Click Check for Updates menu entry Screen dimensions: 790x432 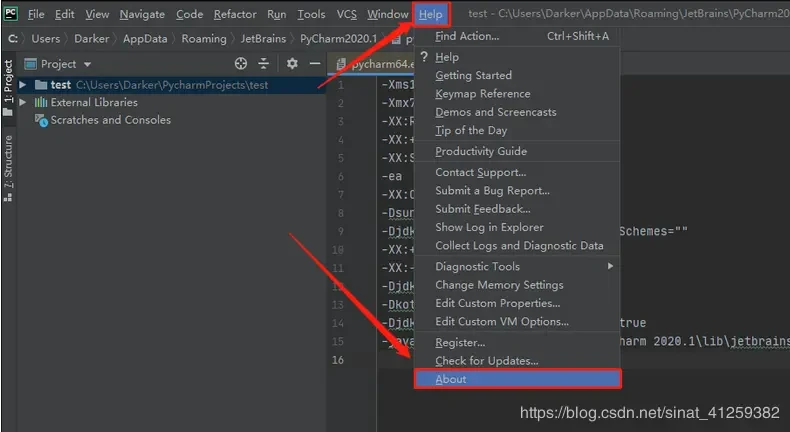(x=486, y=360)
